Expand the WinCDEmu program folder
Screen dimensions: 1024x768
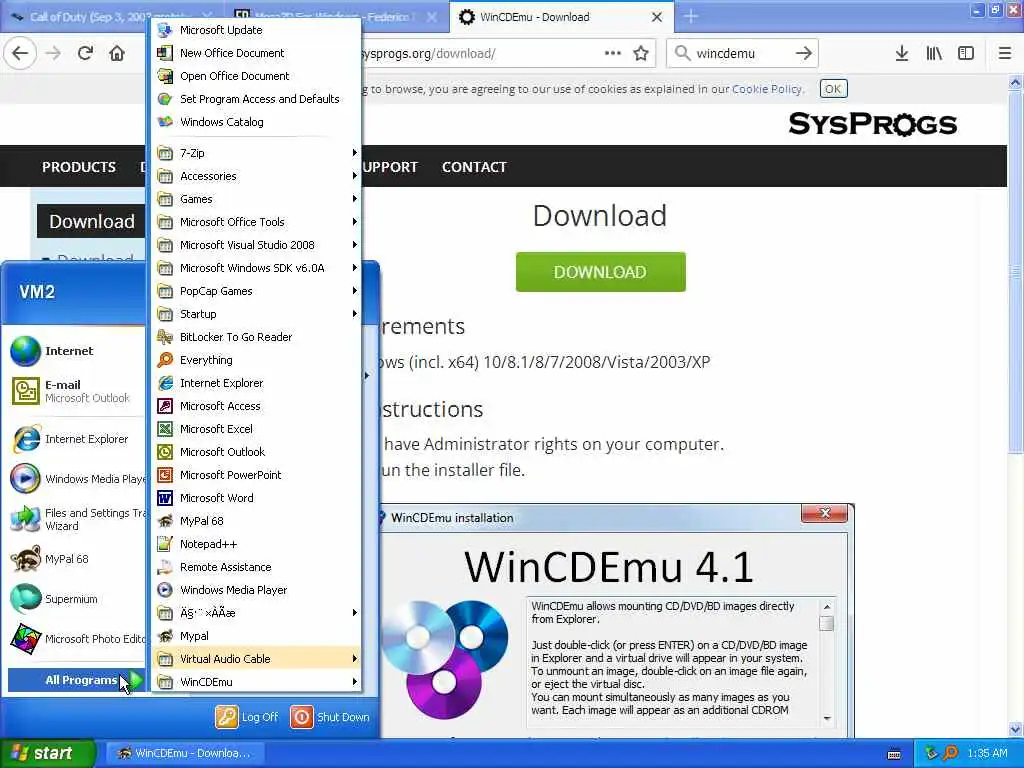[256, 682]
